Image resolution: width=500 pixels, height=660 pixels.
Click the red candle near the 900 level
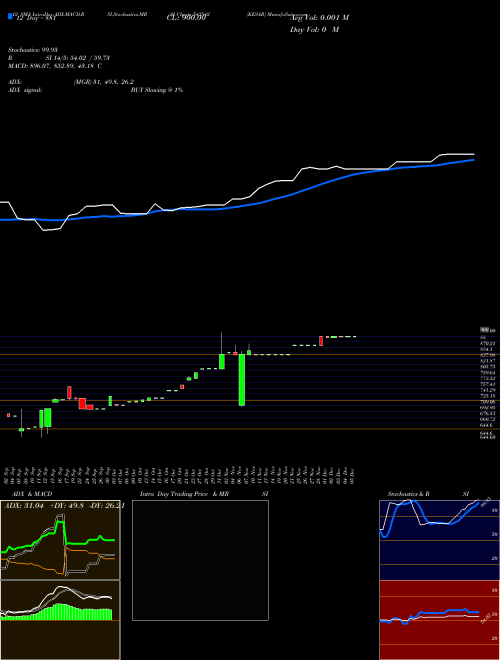coord(321,341)
